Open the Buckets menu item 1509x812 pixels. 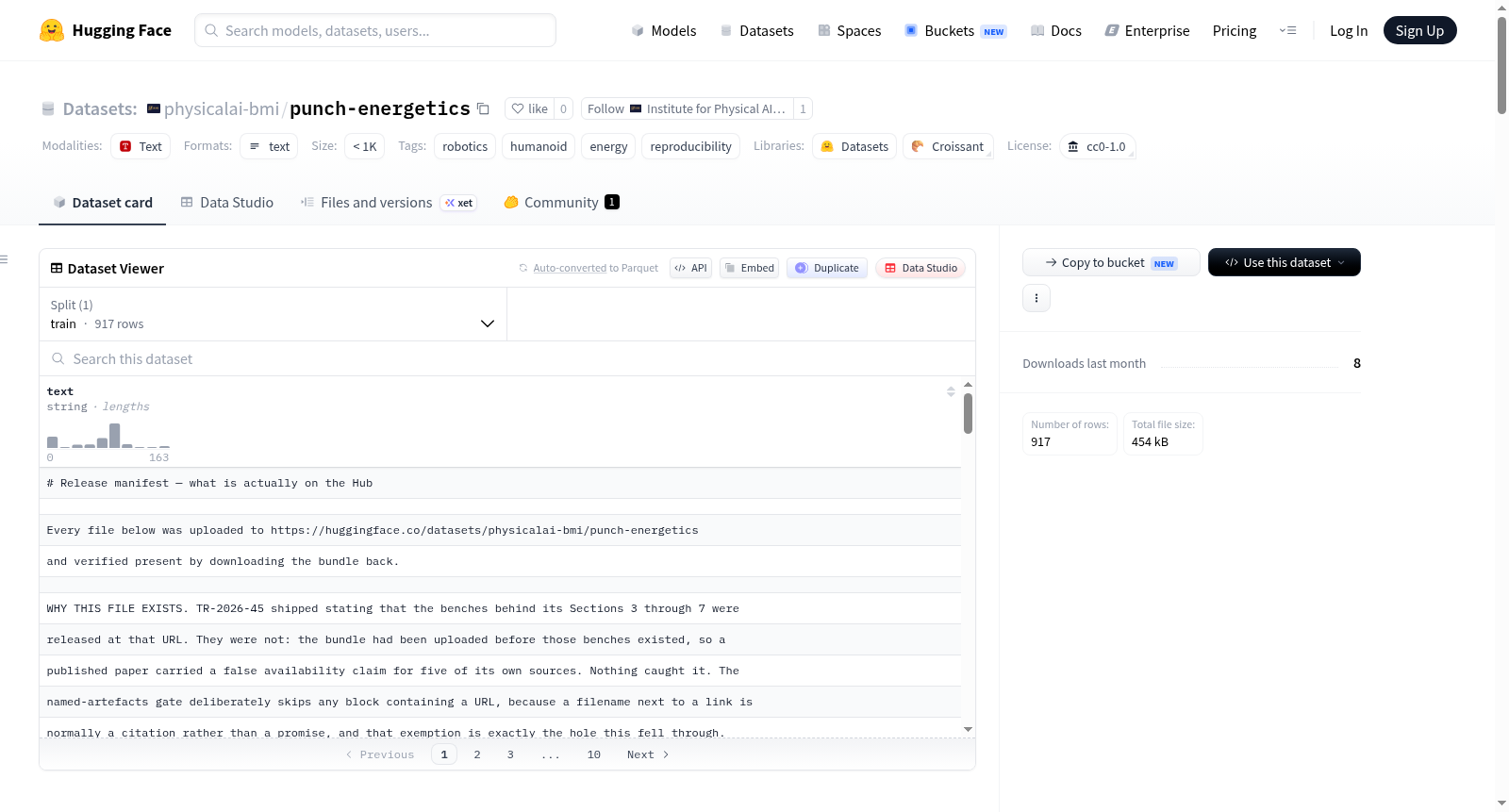pyautogui.click(x=955, y=30)
